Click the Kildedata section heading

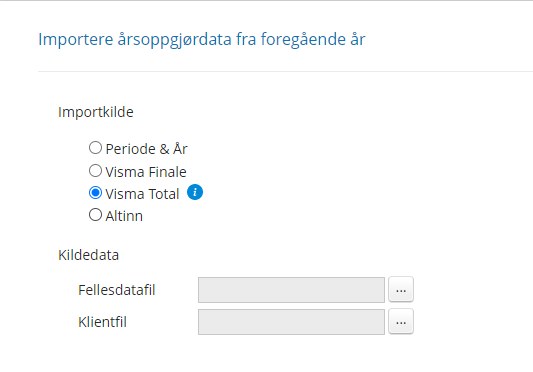click(88, 255)
